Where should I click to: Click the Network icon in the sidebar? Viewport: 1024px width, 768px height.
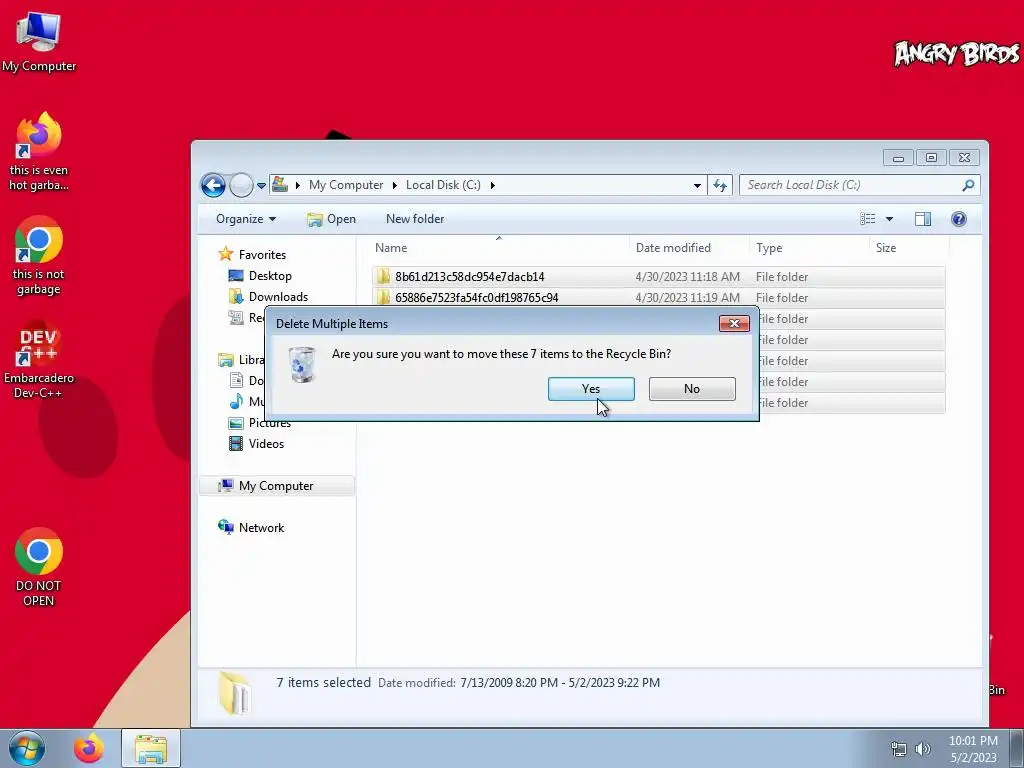226,527
